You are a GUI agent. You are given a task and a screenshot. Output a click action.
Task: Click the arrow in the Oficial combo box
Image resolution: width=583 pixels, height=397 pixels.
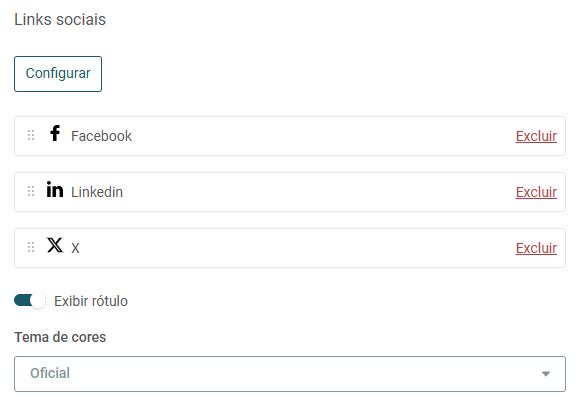[545, 374]
